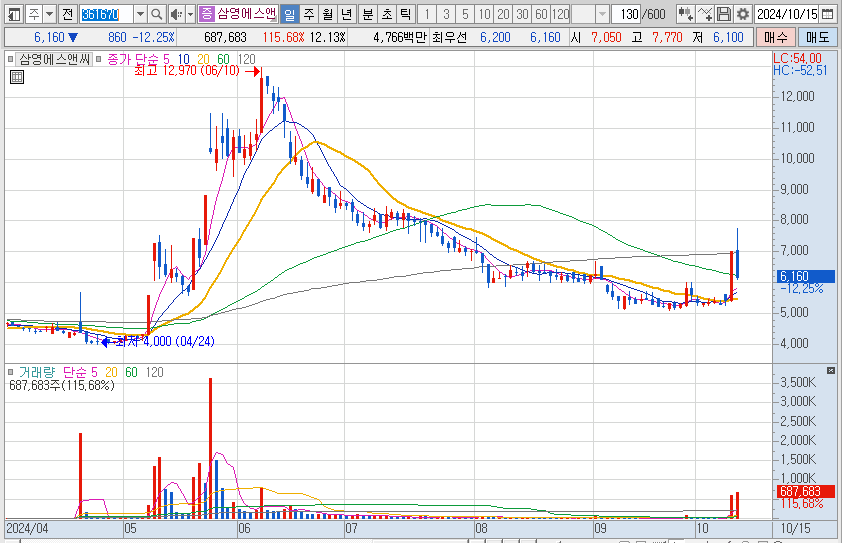Image resolution: width=842 pixels, height=543 pixels.
Task: Select interval 10 button
Action: [484, 14]
